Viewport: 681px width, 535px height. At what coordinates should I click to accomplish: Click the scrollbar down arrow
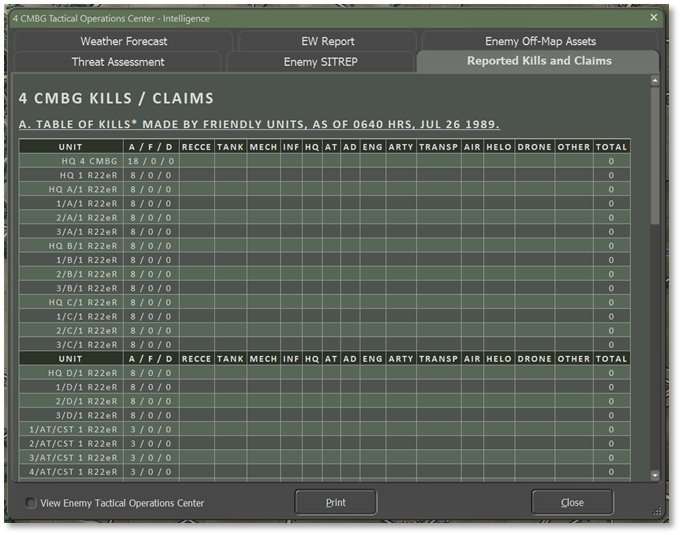tap(655, 475)
